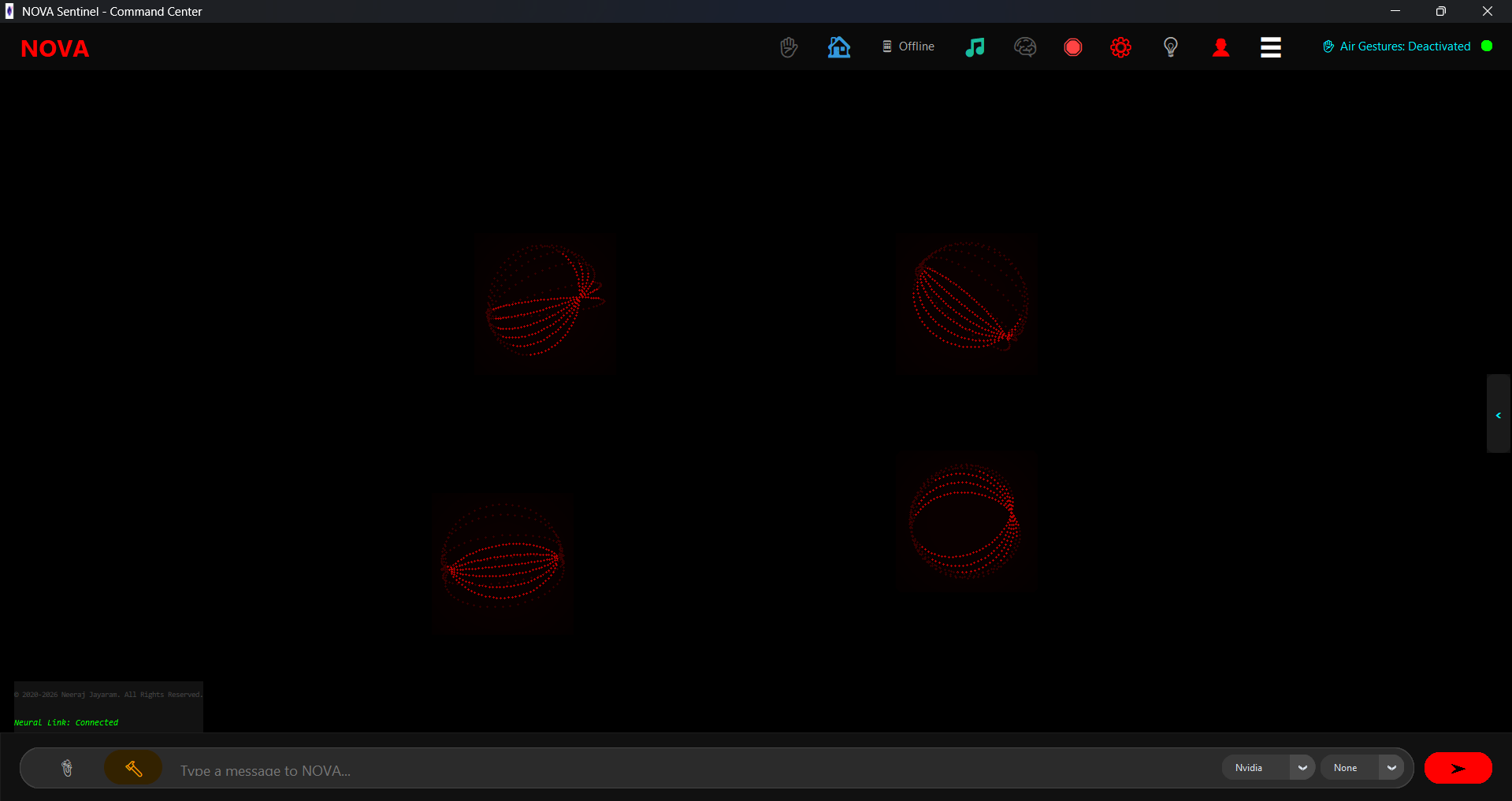This screenshot has height=801, width=1512.
Task: Minimize the NOVA Sentinel window
Action: pos(1395,11)
